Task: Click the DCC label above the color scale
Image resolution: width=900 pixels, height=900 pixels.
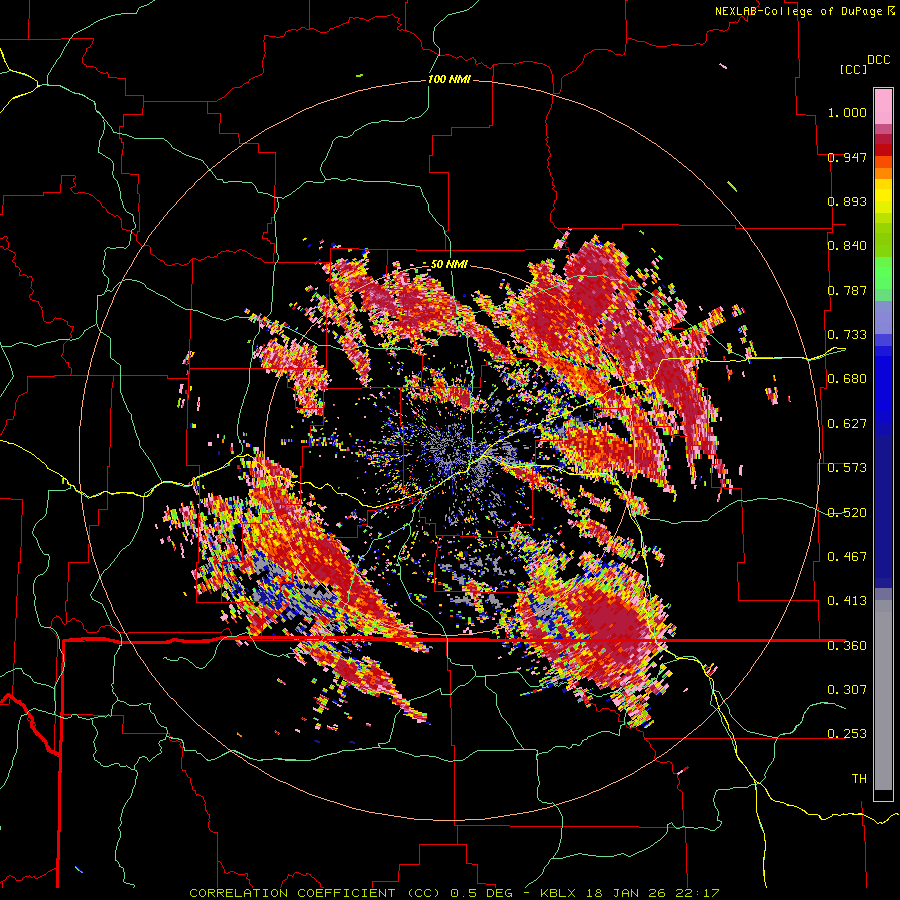Action: (x=878, y=60)
